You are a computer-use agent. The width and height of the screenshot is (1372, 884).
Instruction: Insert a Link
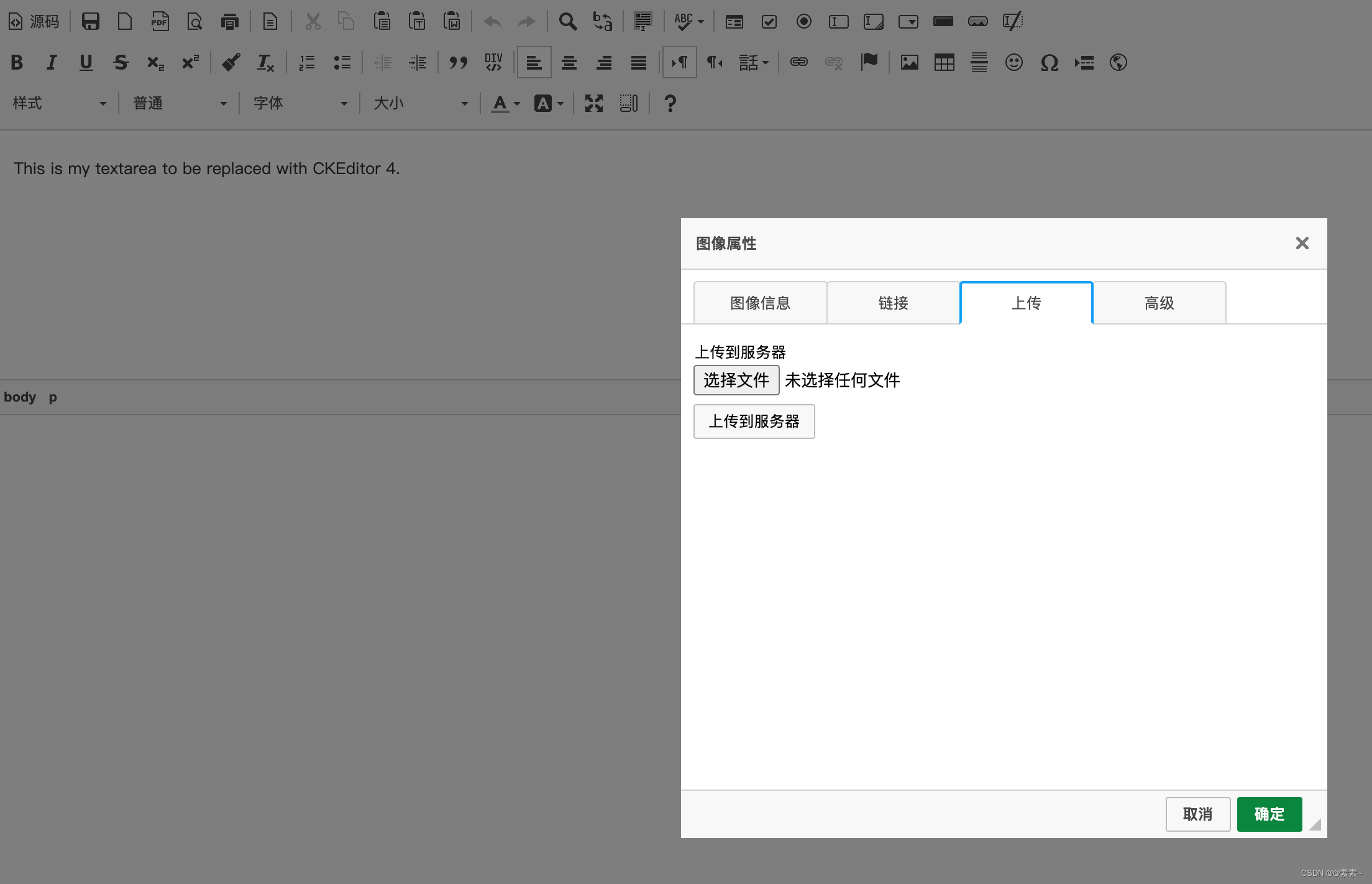click(799, 62)
